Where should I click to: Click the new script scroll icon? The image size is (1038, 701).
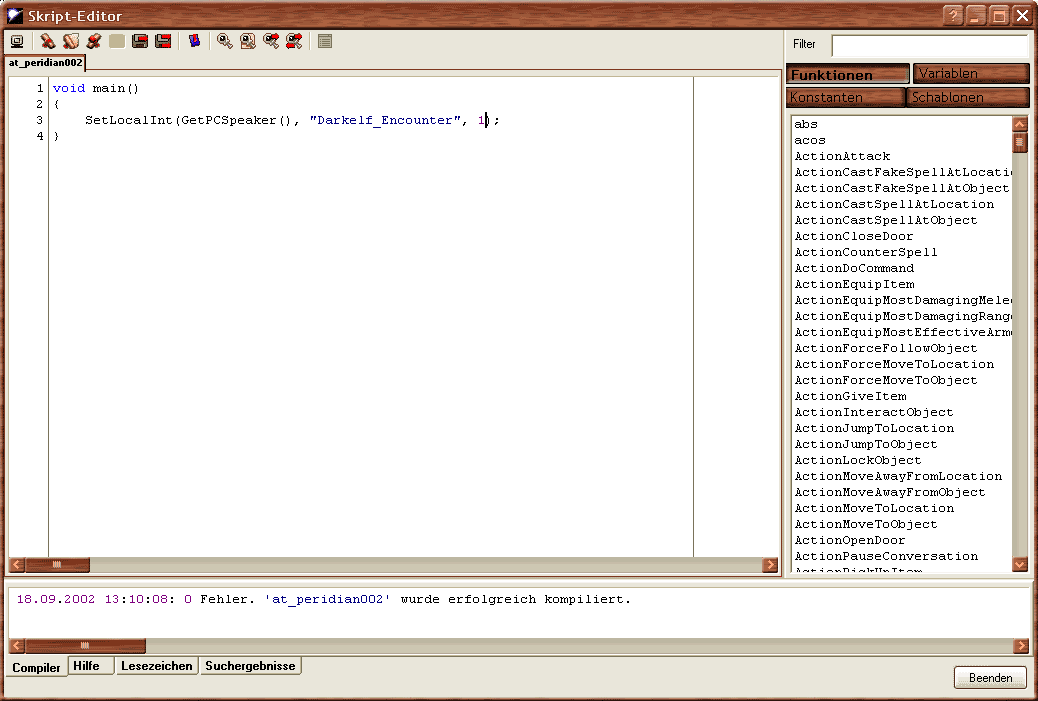tap(47, 42)
